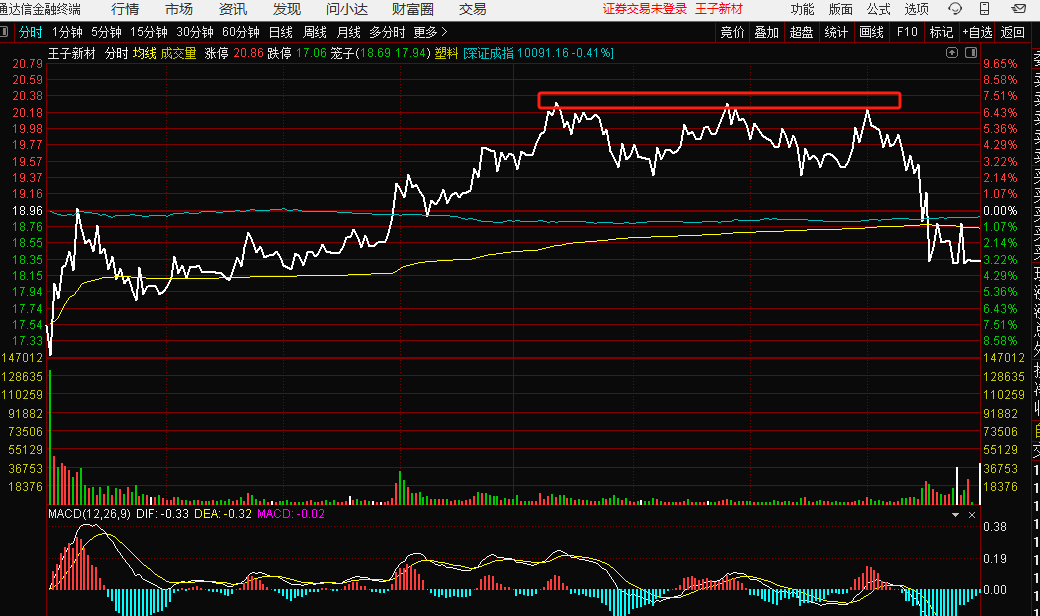The height and width of the screenshot is (616, 1040).
Task: Click the 18.96 baseline price on left axis
Action: tap(28, 210)
